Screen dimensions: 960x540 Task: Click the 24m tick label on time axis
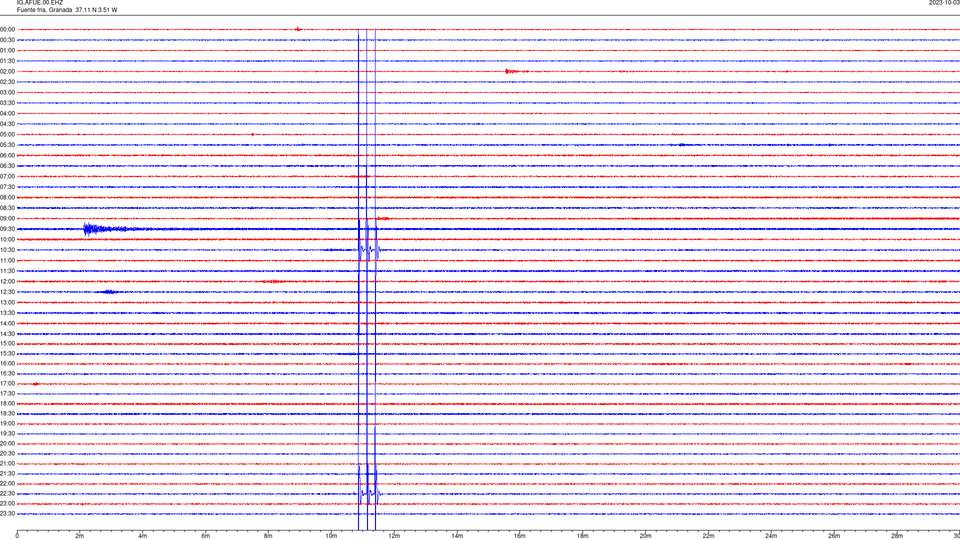(771, 536)
